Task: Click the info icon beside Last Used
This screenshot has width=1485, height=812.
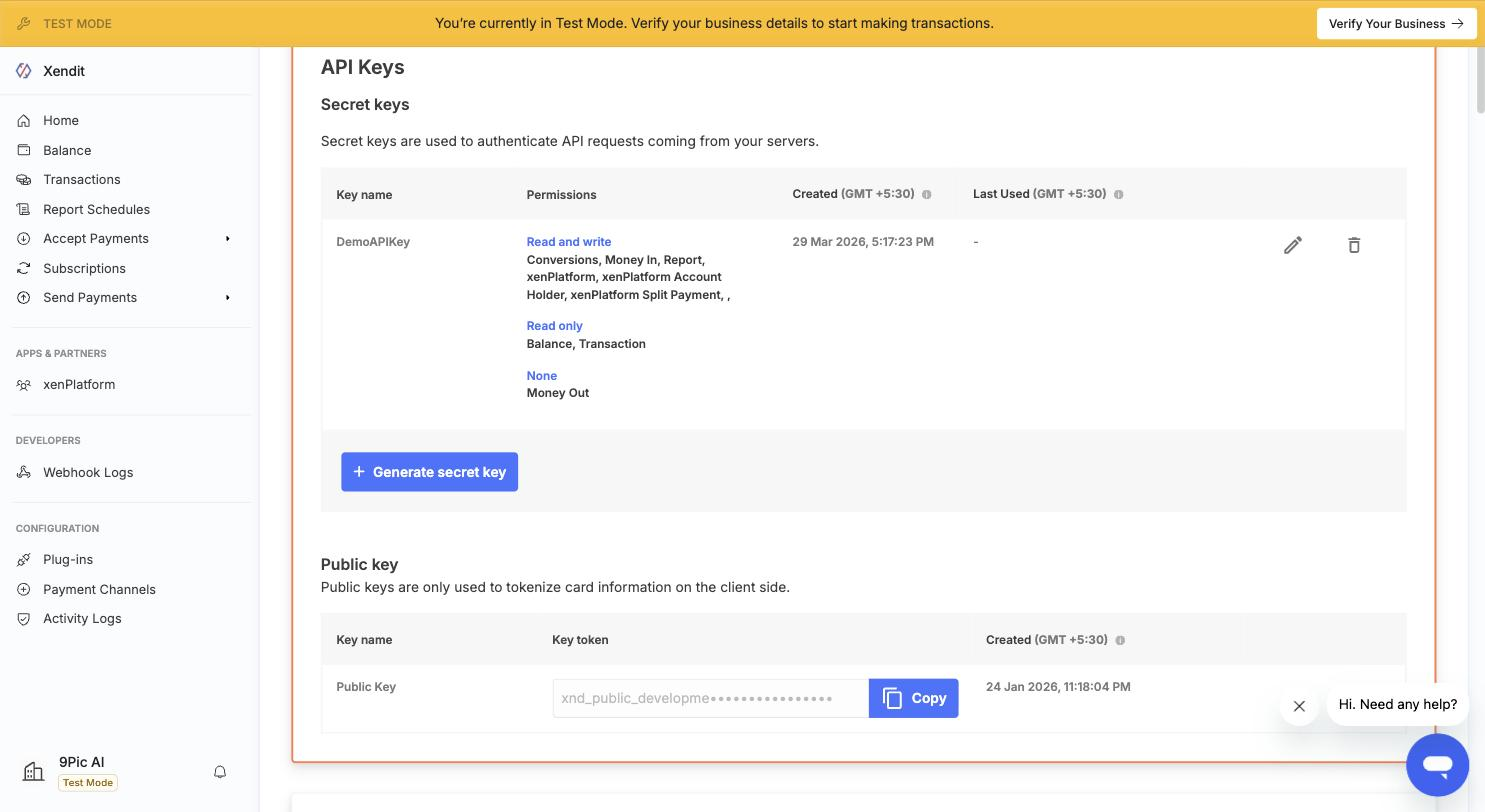Action: pyautogui.click(x=1118, y=194)
